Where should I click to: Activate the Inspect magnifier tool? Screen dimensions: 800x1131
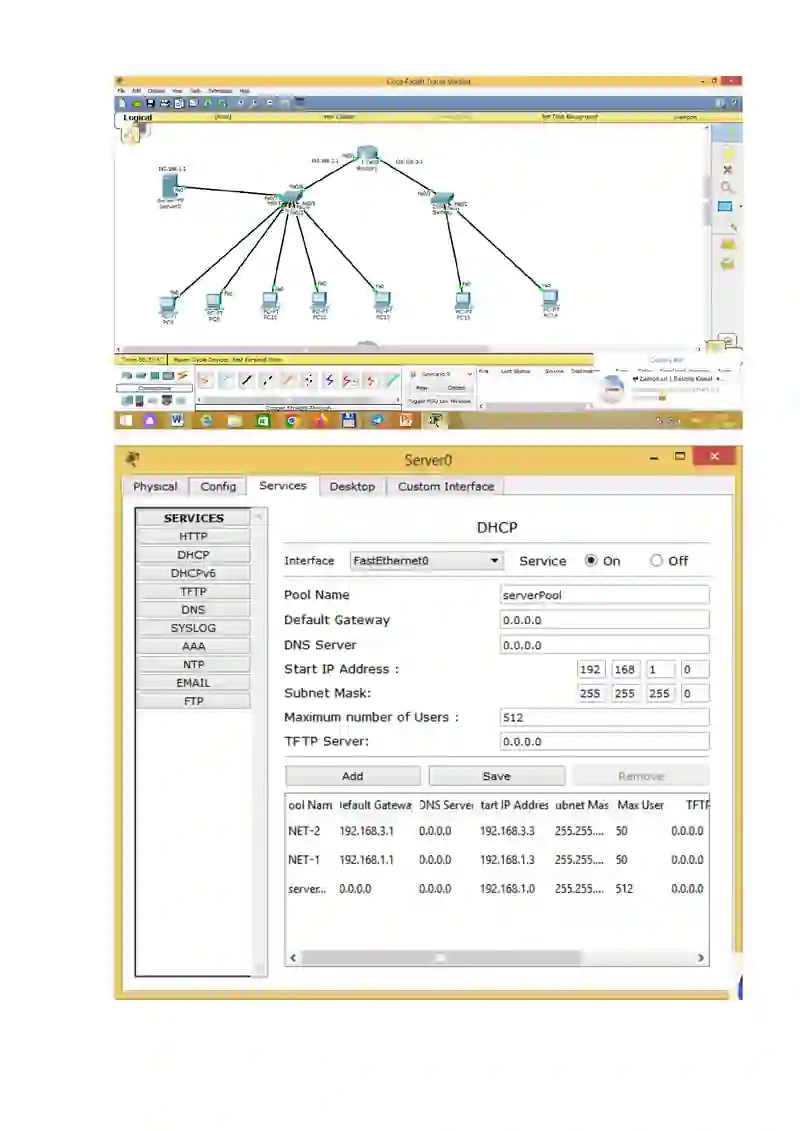click(x=726, y=188)
